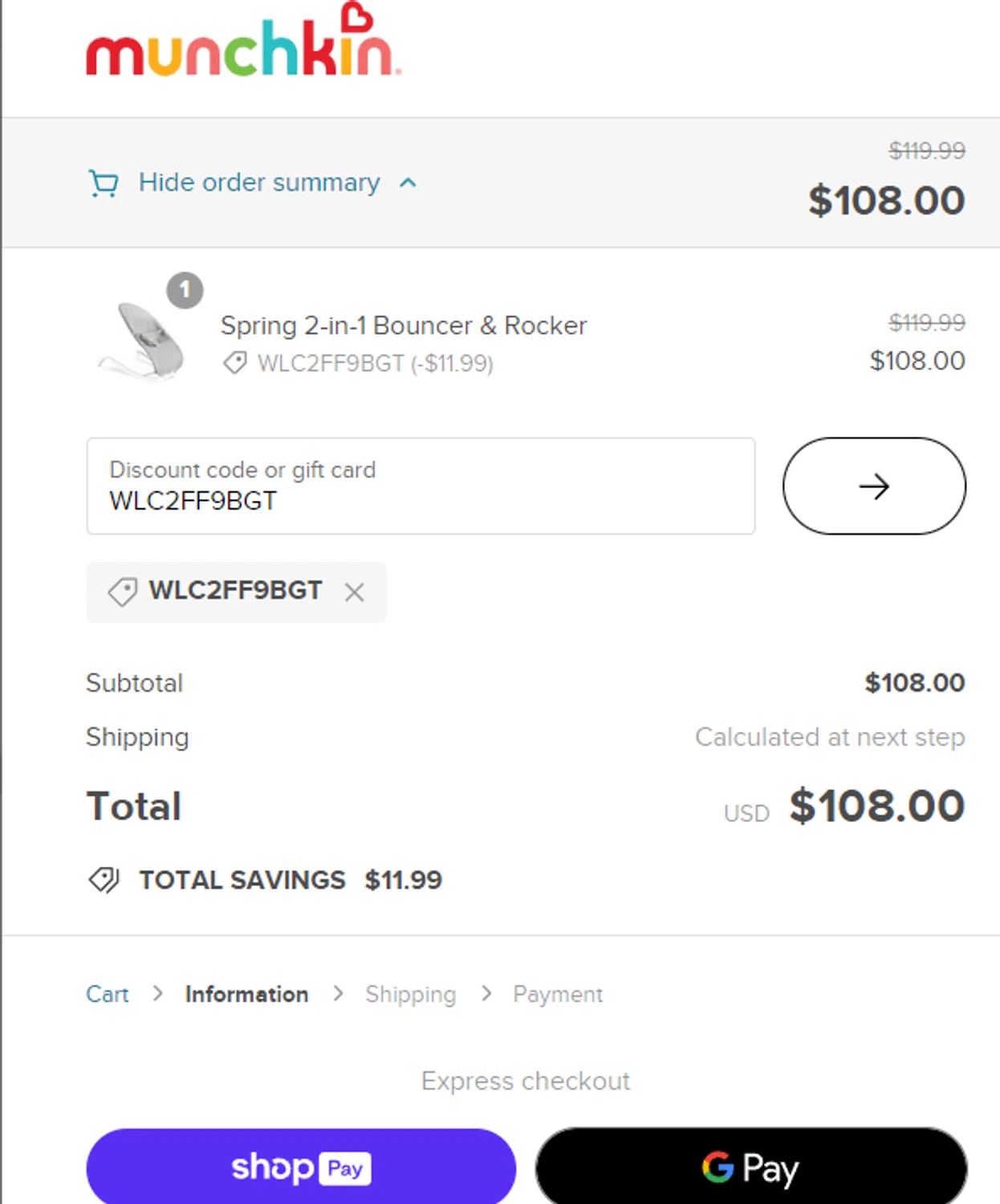Go back to Cart breadcrumb
Viewport: 1000px width, 1204px height.
[x=107, y=995]
